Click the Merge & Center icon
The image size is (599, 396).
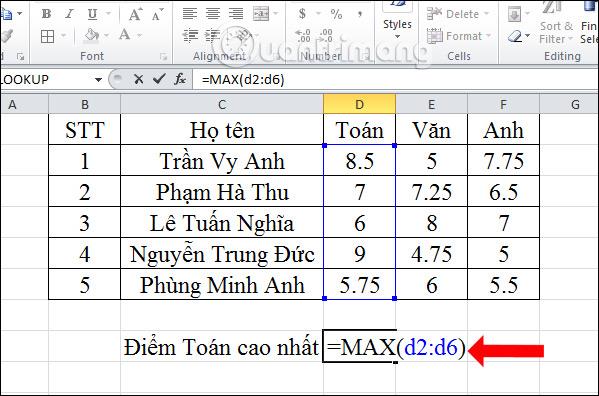point(261,14)
